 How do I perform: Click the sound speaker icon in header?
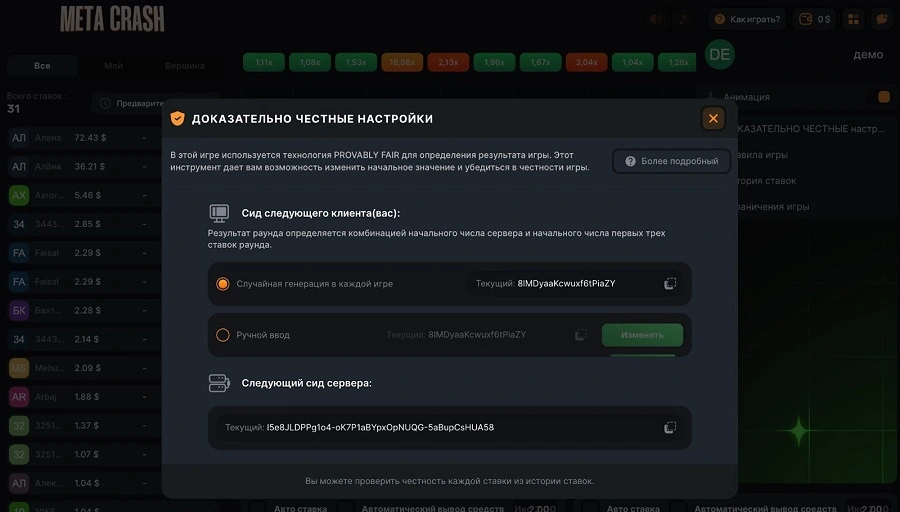point(655,19)
